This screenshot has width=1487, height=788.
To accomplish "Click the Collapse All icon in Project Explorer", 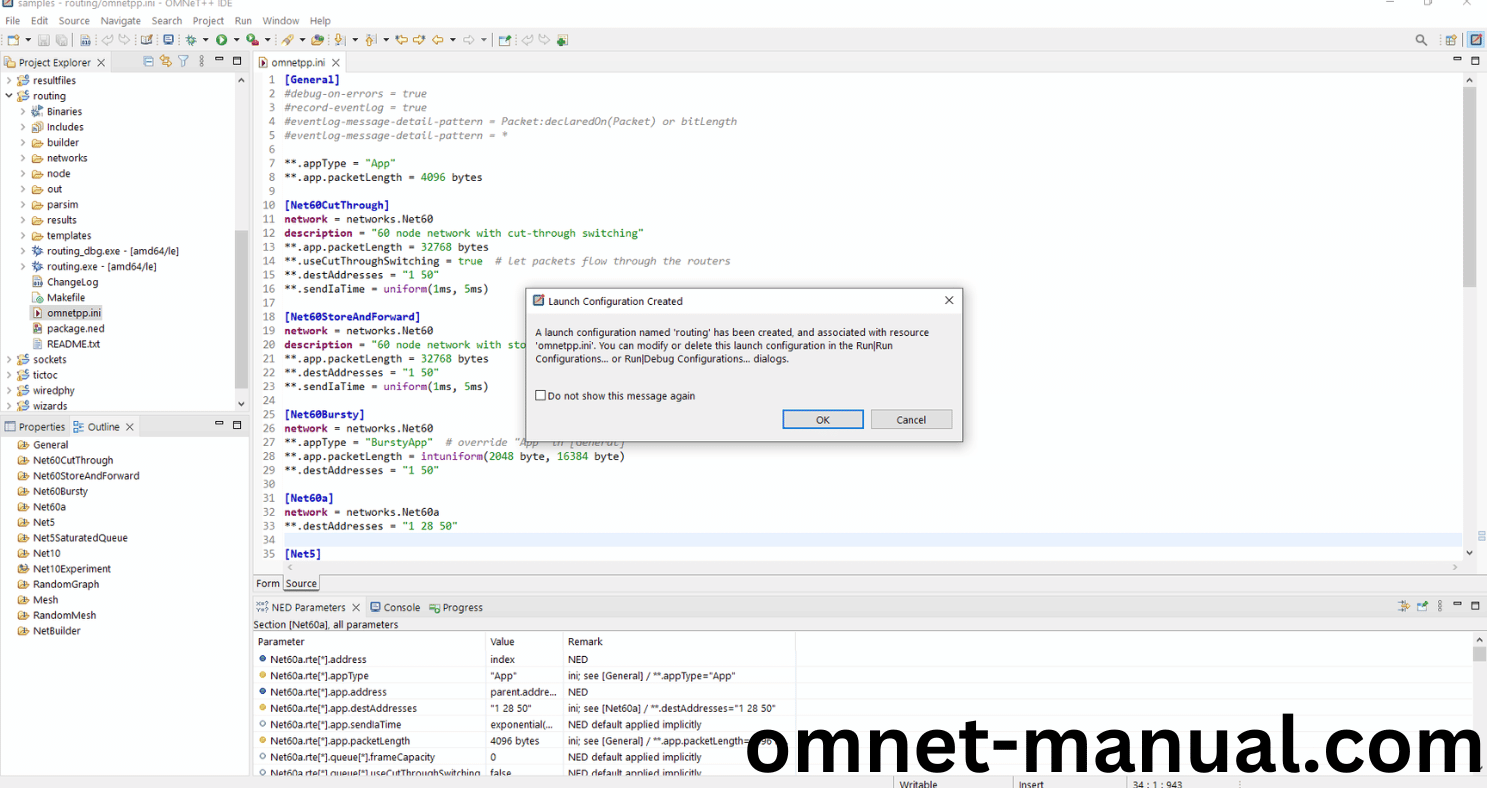I will 149,61.
